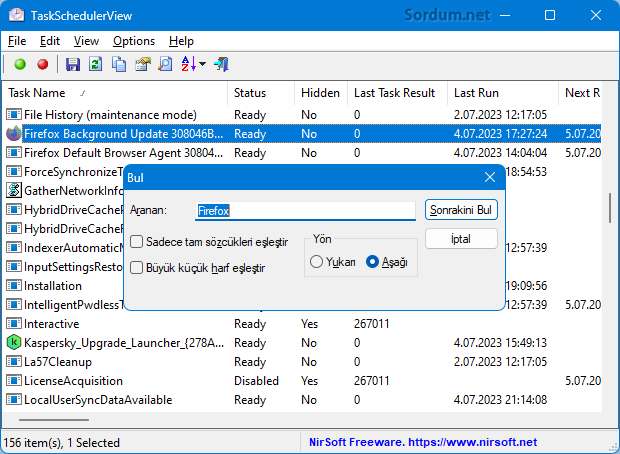The image size is (620, 454).
Task: Click the icon beside La57Cleanup task
Action: pos(13,361)
